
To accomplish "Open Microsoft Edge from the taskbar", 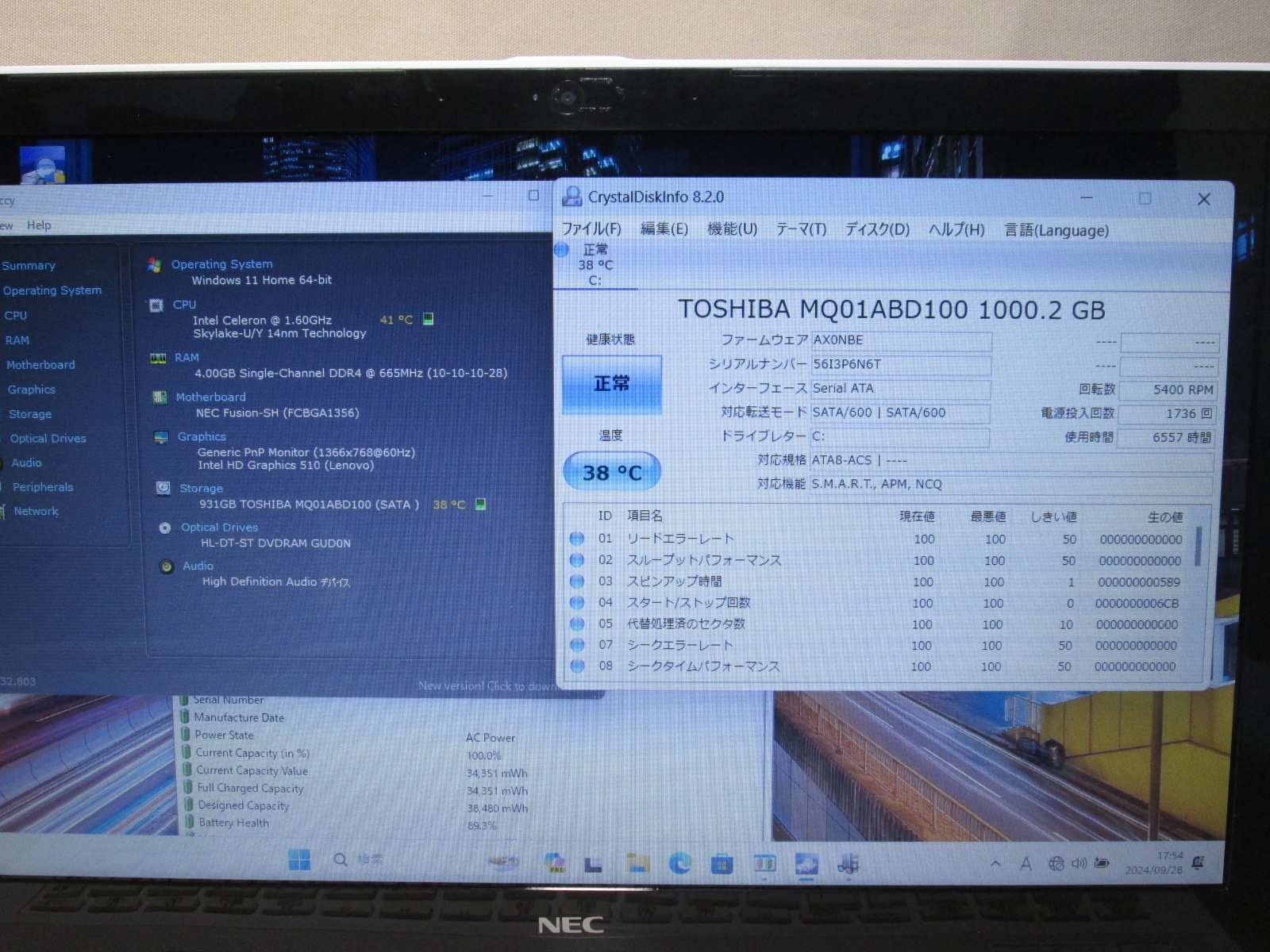I will [680, 863].
